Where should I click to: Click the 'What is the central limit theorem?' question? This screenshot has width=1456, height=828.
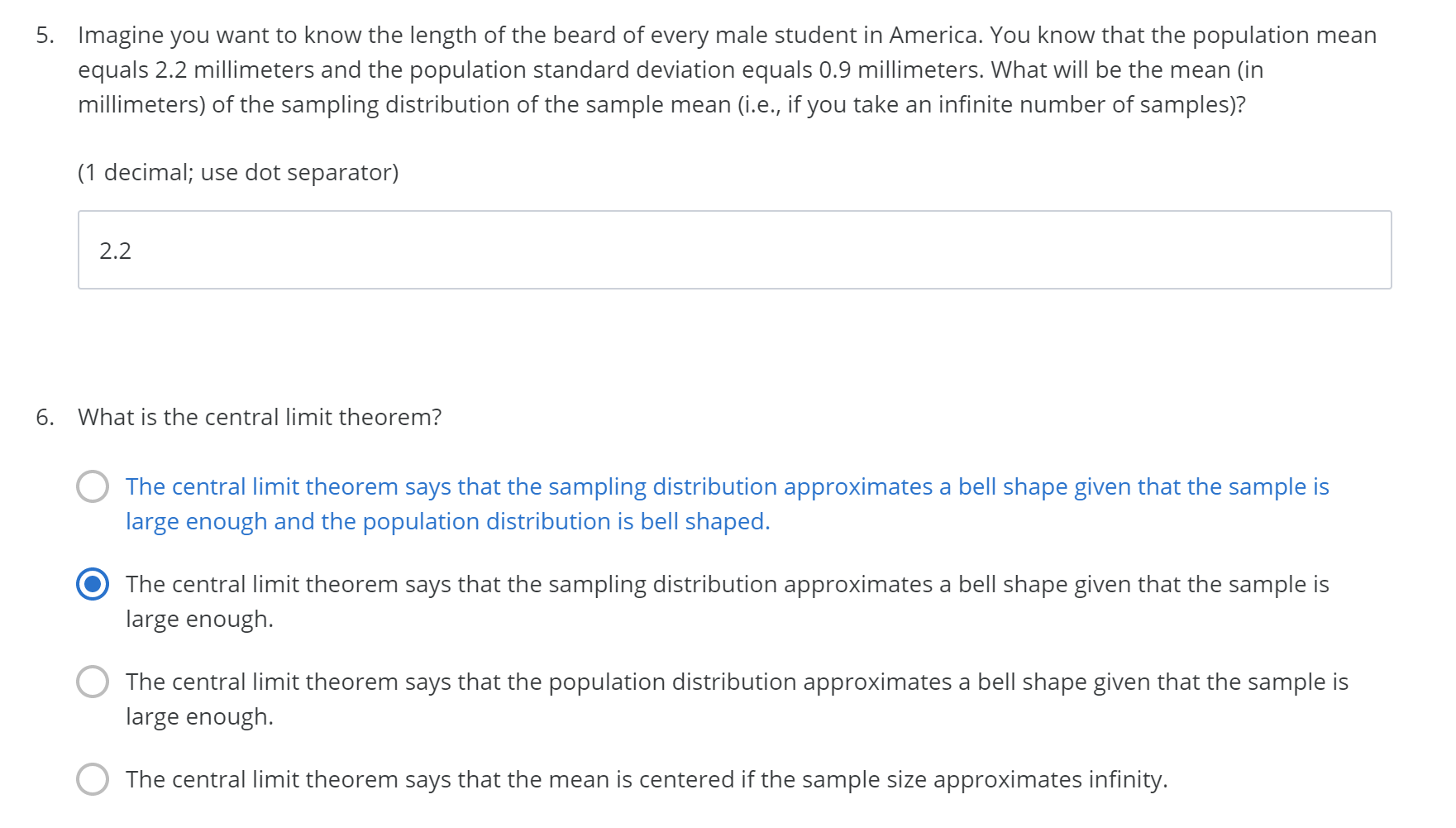260,417
